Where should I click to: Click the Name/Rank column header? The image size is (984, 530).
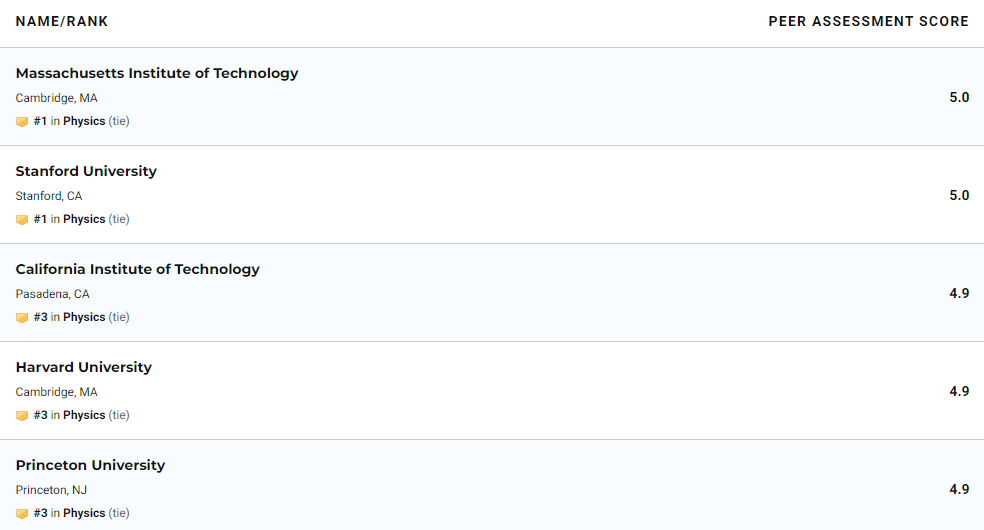62,21
